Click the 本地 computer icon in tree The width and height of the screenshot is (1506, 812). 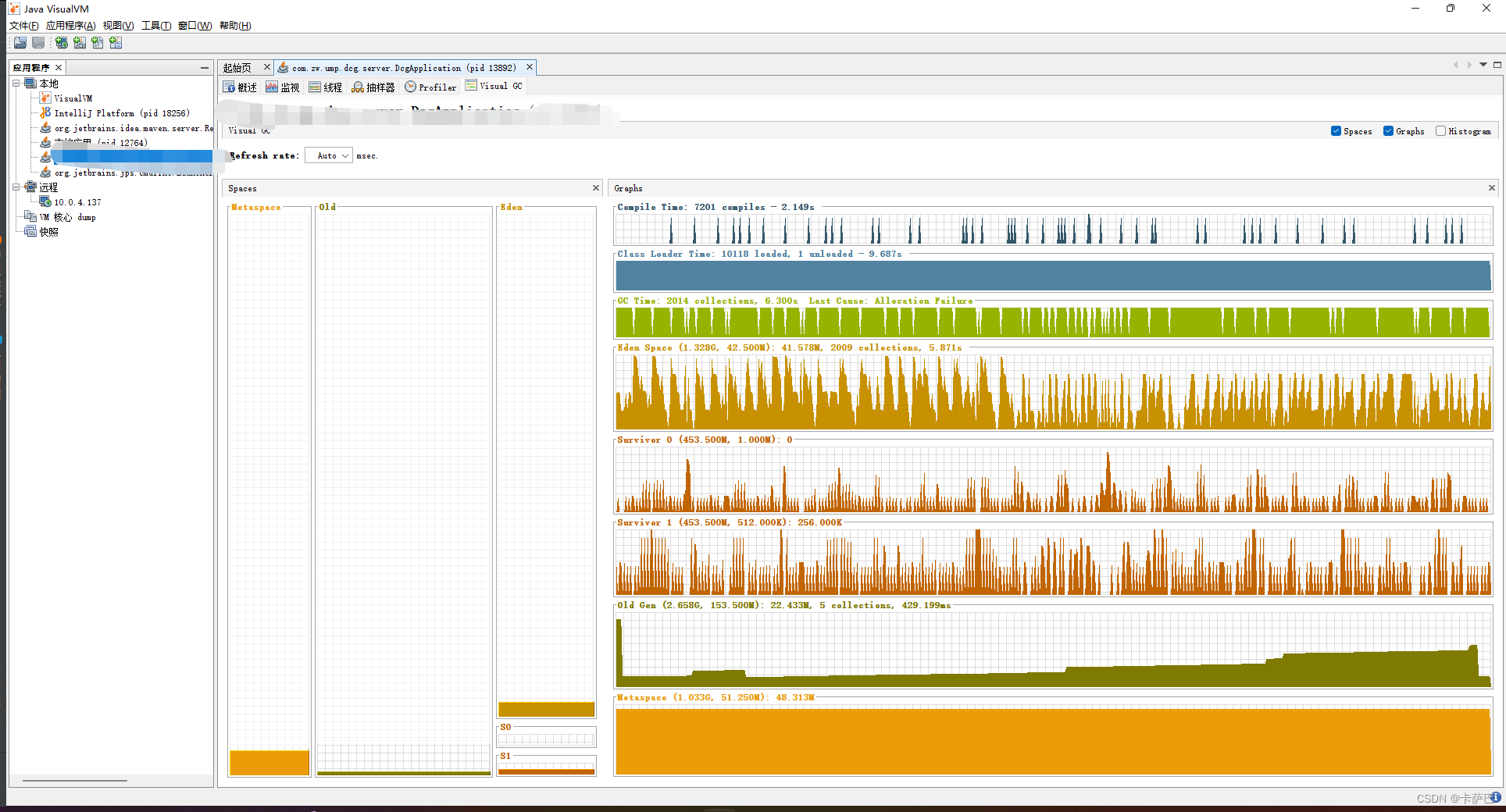pyautogui.click(x=30, y=84)
